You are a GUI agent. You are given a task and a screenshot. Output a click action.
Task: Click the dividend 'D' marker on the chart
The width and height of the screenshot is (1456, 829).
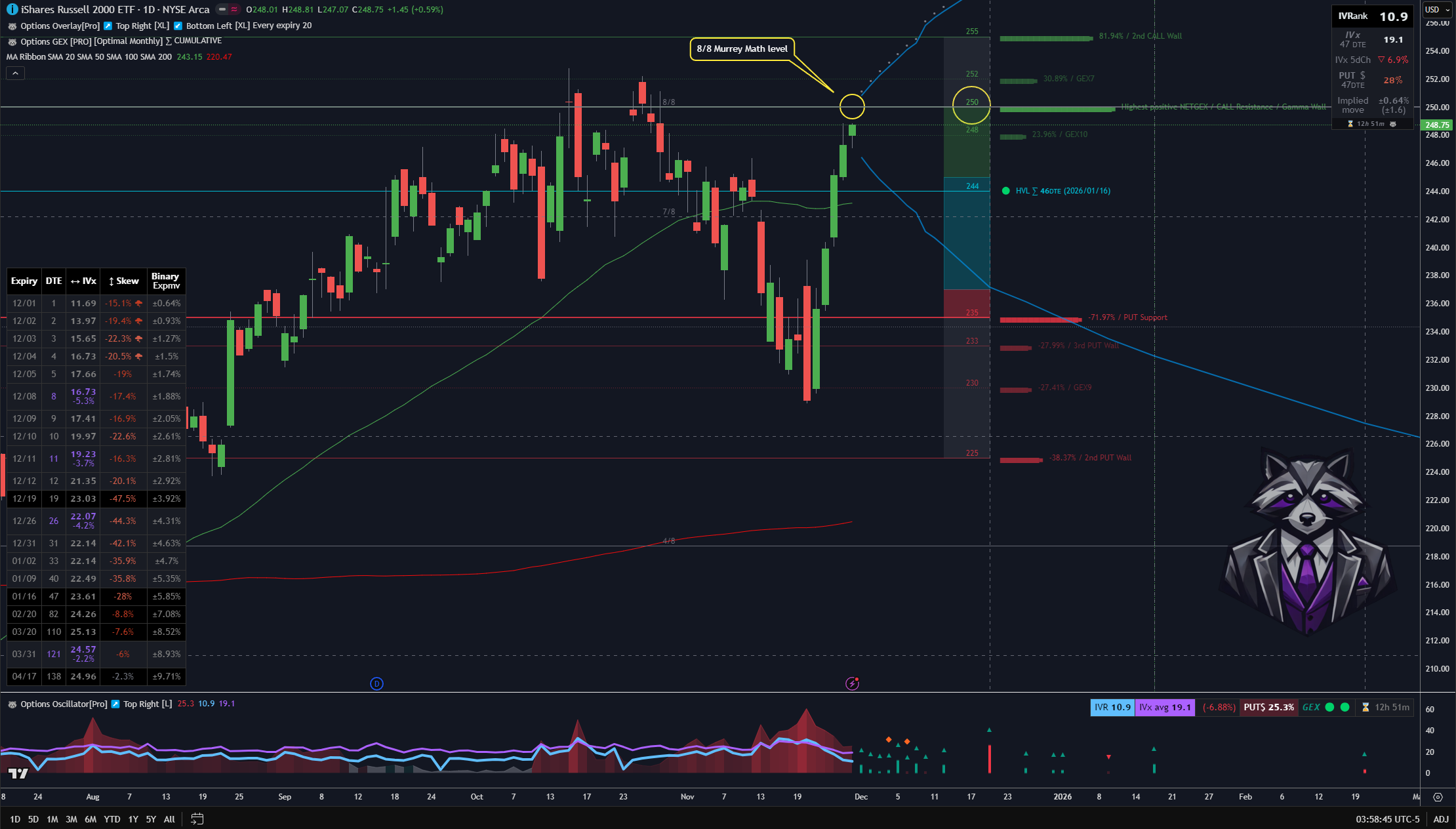click(376, 683)
